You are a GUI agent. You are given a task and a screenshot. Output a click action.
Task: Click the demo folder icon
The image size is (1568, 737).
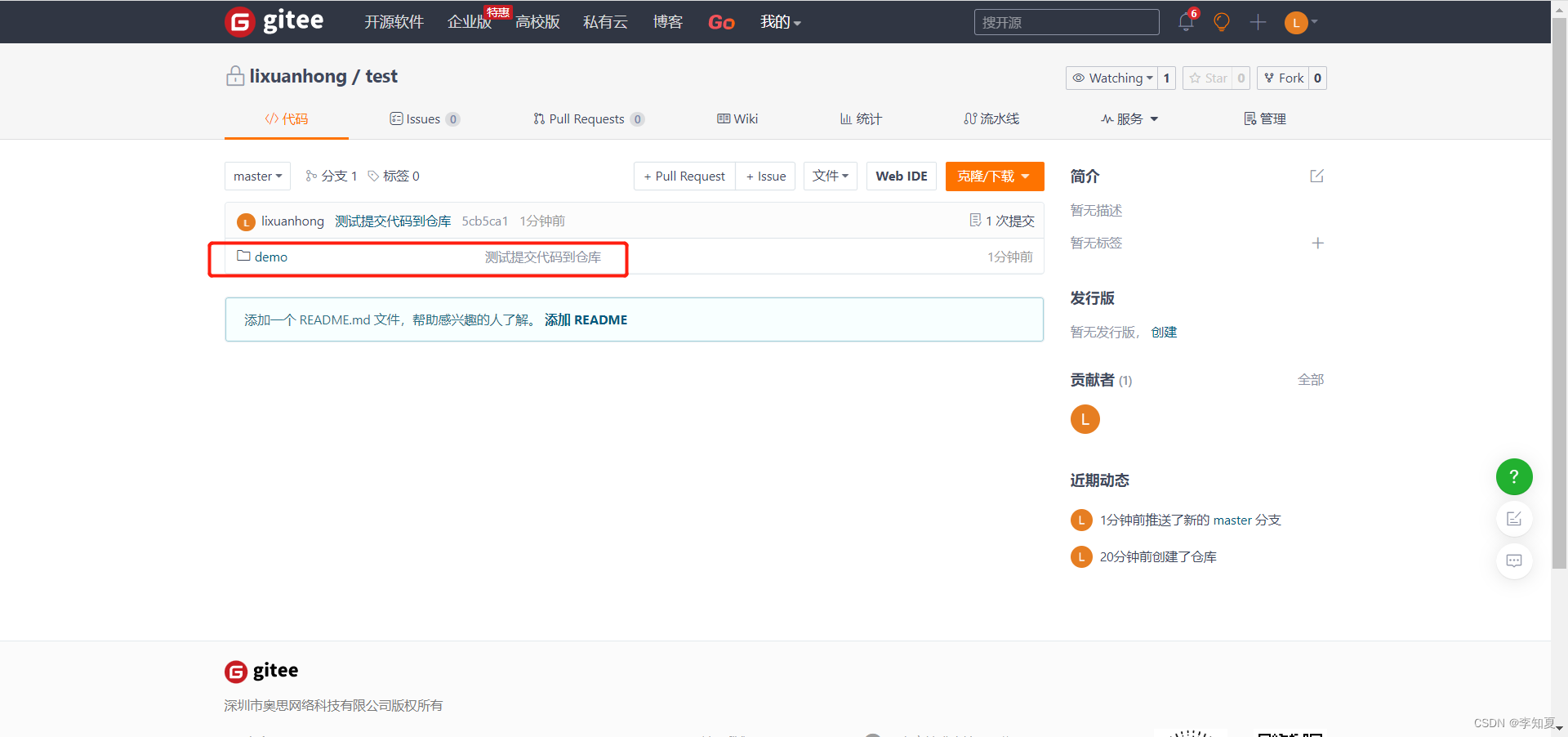[243, 256]
